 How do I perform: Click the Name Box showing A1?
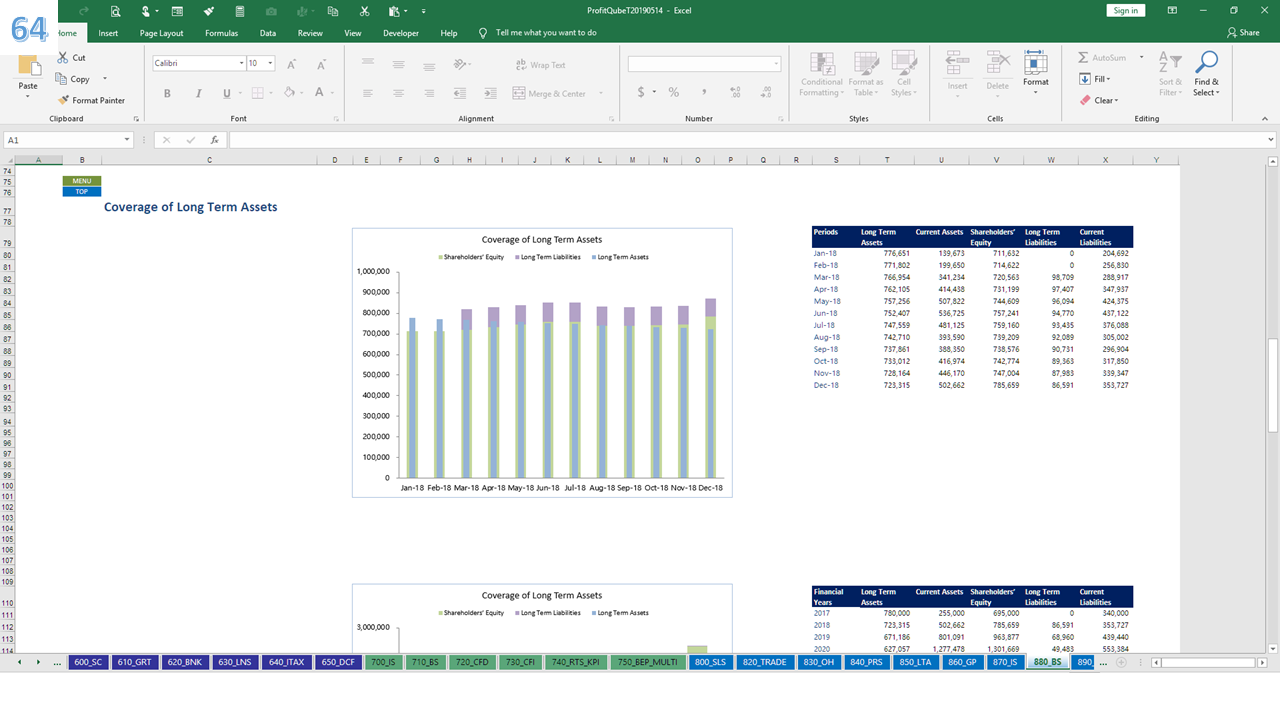tap(66, 140)
